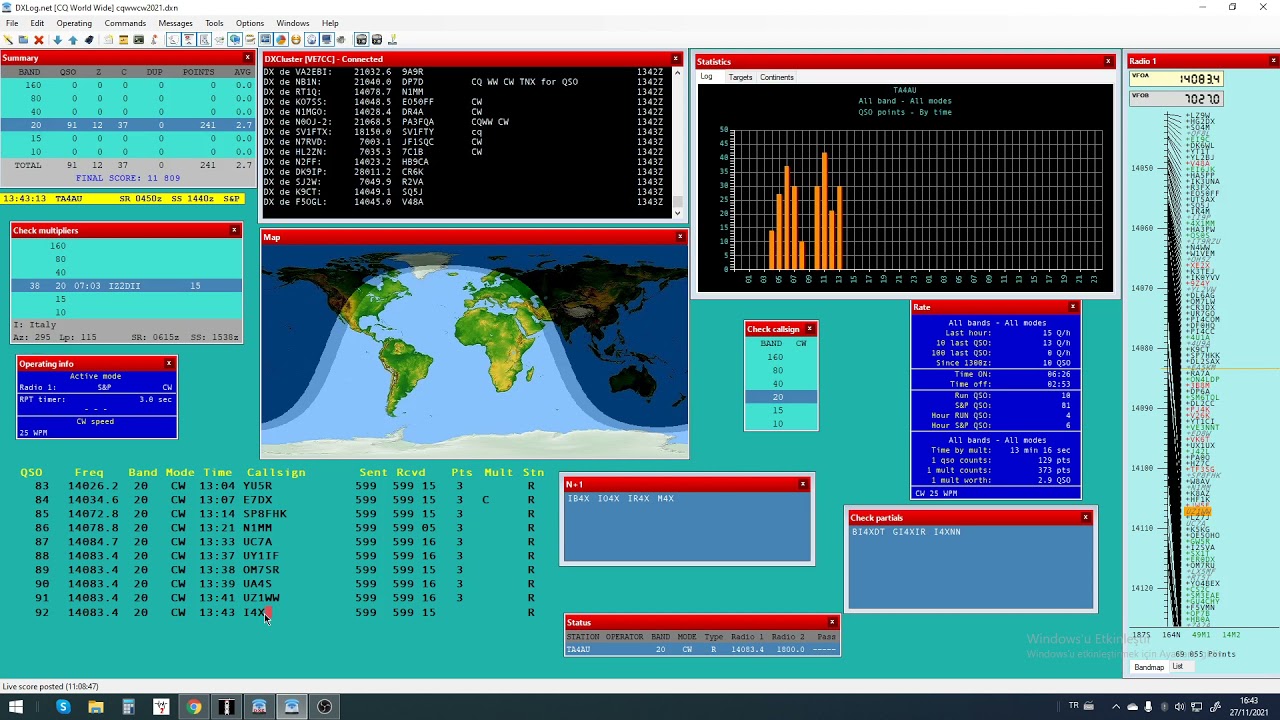The image size is (1280, 720).
Task: Click the last toolbar icon with green base
Action: pos(392,40)
